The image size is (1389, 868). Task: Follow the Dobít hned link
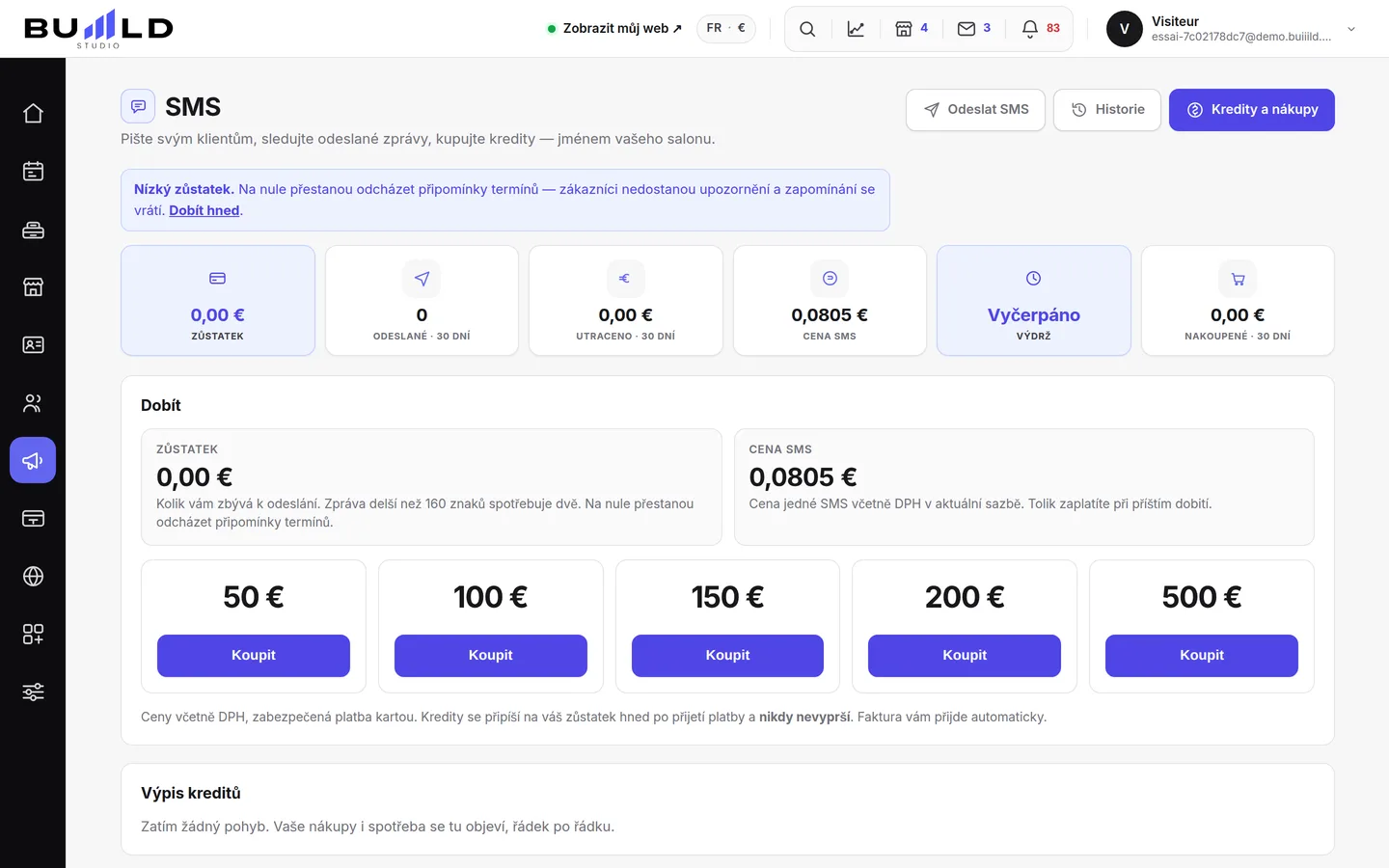click(x=204, y=210)
